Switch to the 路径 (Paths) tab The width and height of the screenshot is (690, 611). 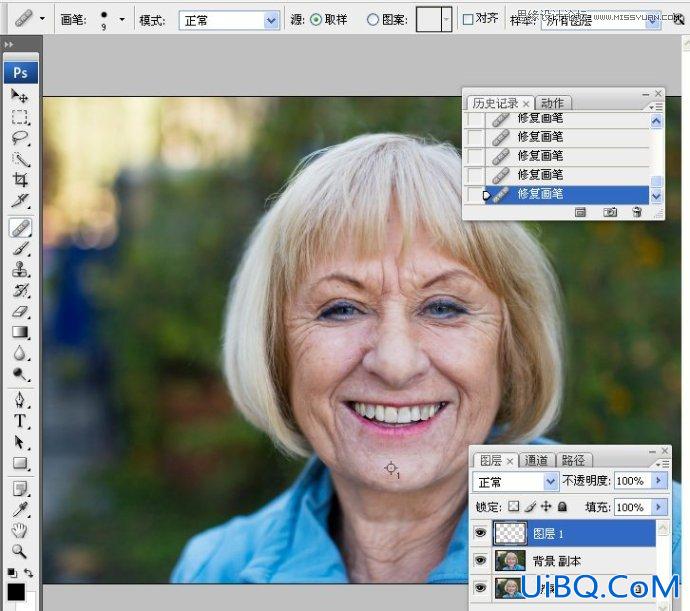pos(573,460)
